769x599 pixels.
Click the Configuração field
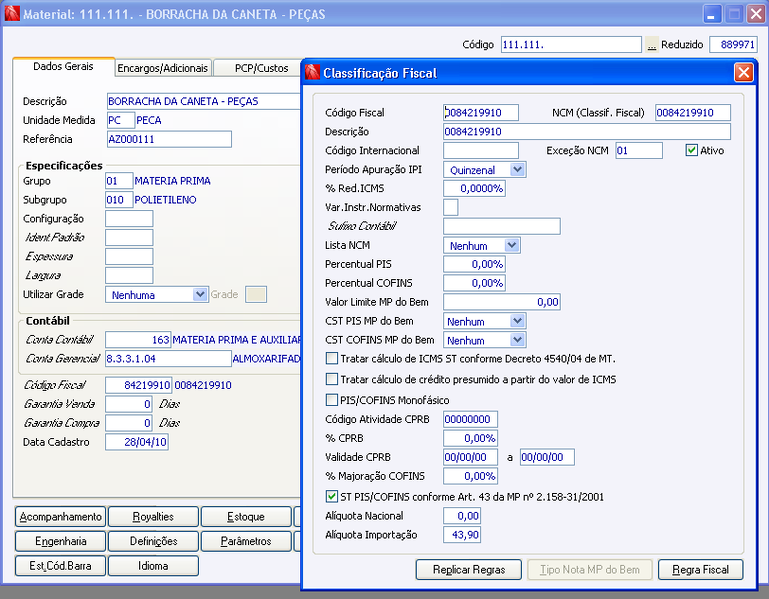coord(129,219)
